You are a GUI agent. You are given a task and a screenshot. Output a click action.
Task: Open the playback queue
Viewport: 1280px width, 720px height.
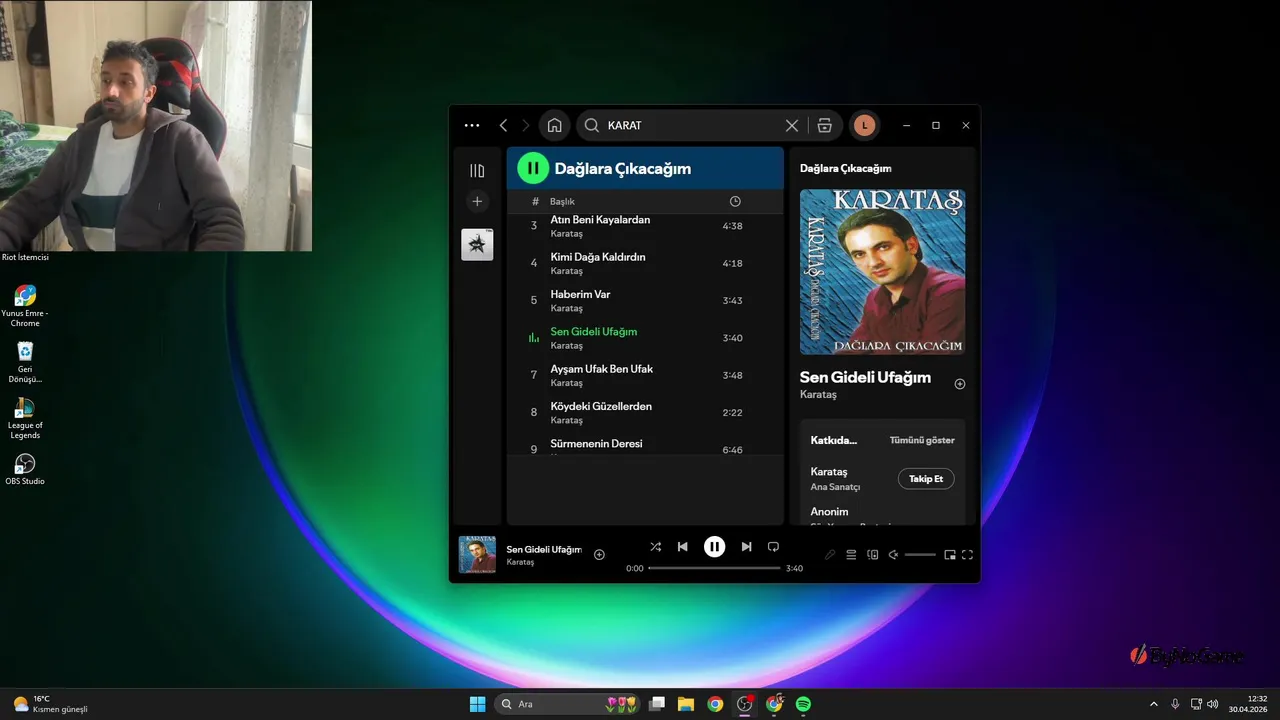851,555
